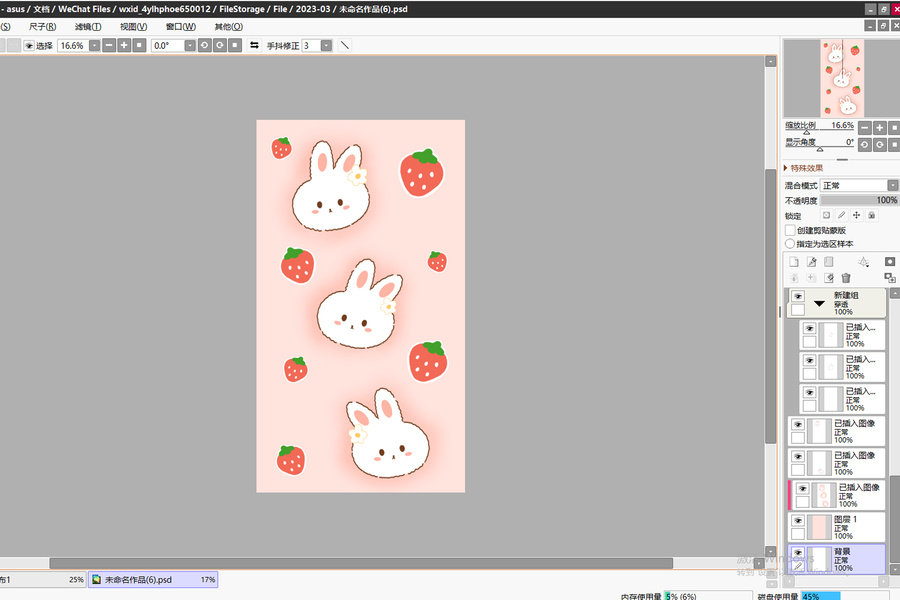Screen dimensions: 900x600
Task: Click the canvas scroll up arrow
Action: coord(770,61)
